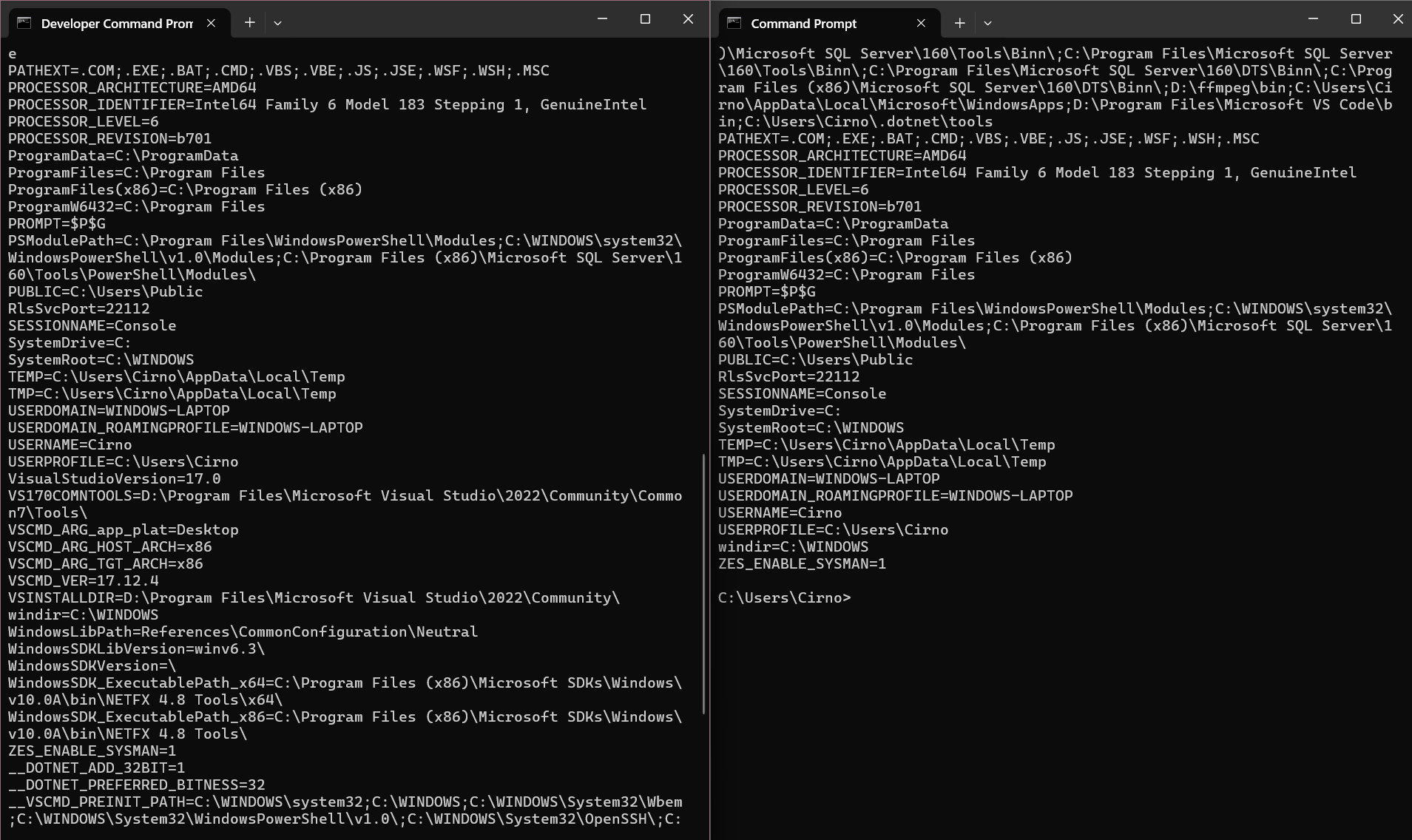Click RlsSvcPort=22112 in Developer Command Prompt
1412x840 pixels.
point(79,308)
